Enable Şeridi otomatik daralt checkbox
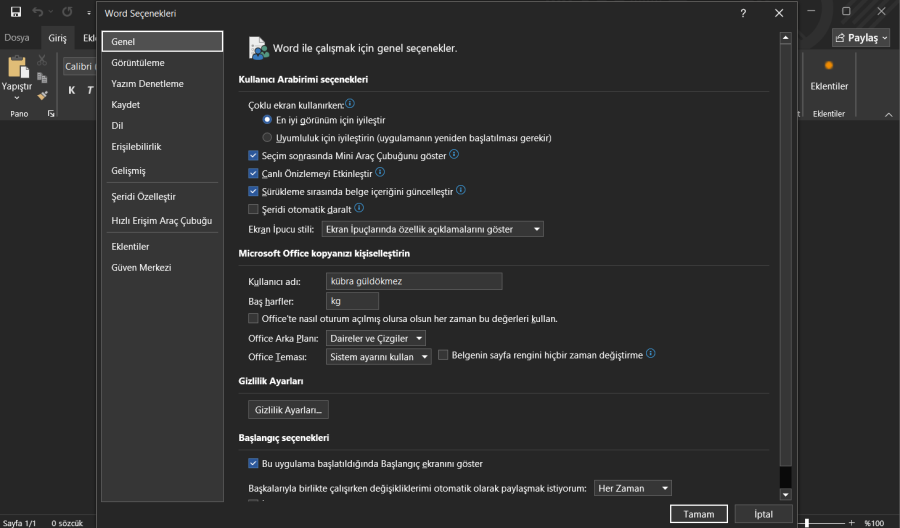This screenshot has height=528, width=900. click(x=253, y=209)
